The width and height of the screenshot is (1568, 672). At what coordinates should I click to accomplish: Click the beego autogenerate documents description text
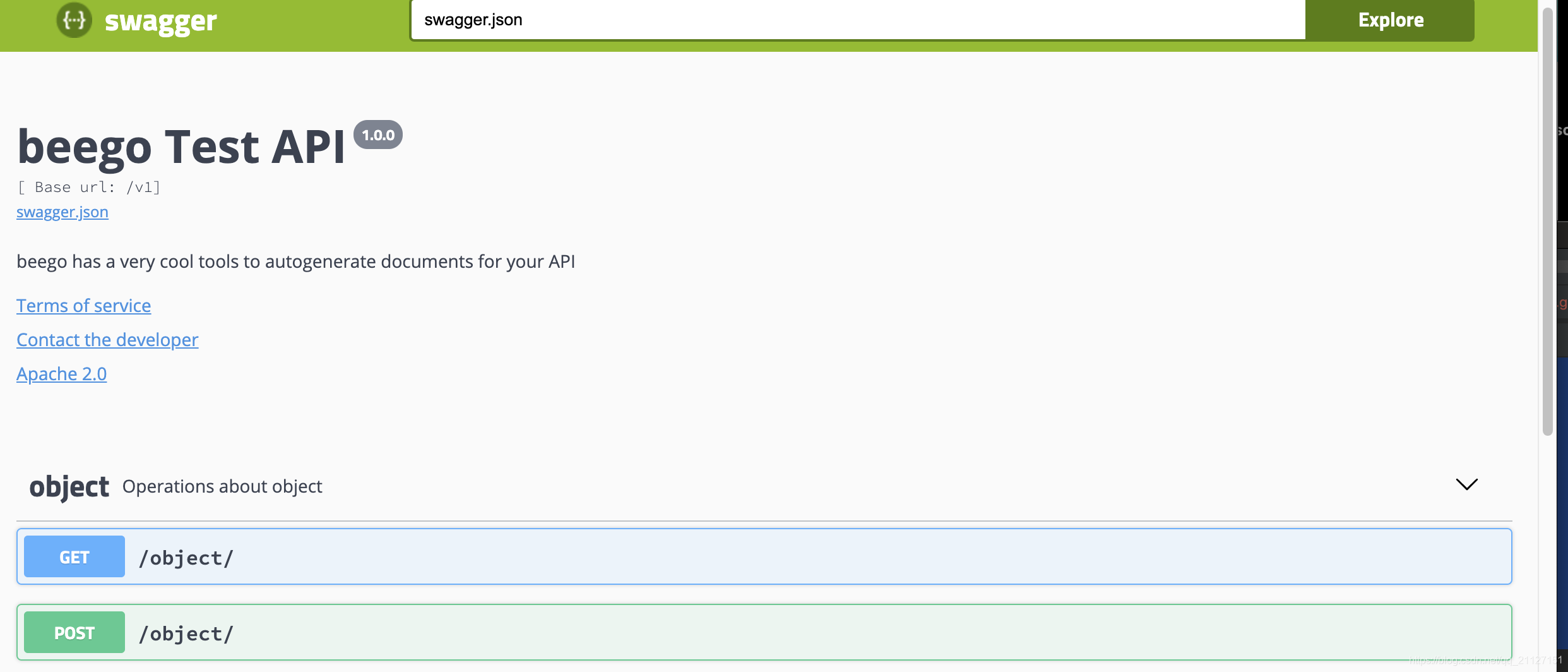(296, 261)
